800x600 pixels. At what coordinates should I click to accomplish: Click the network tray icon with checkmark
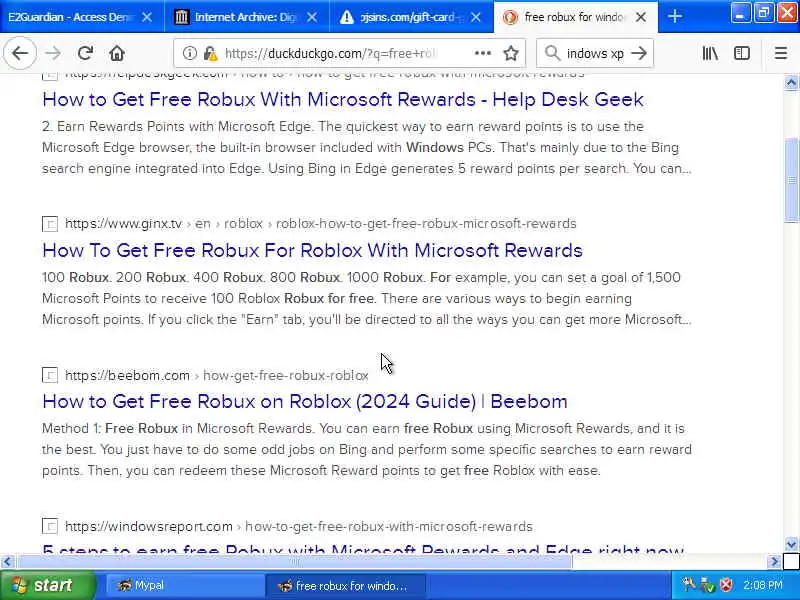707,585
